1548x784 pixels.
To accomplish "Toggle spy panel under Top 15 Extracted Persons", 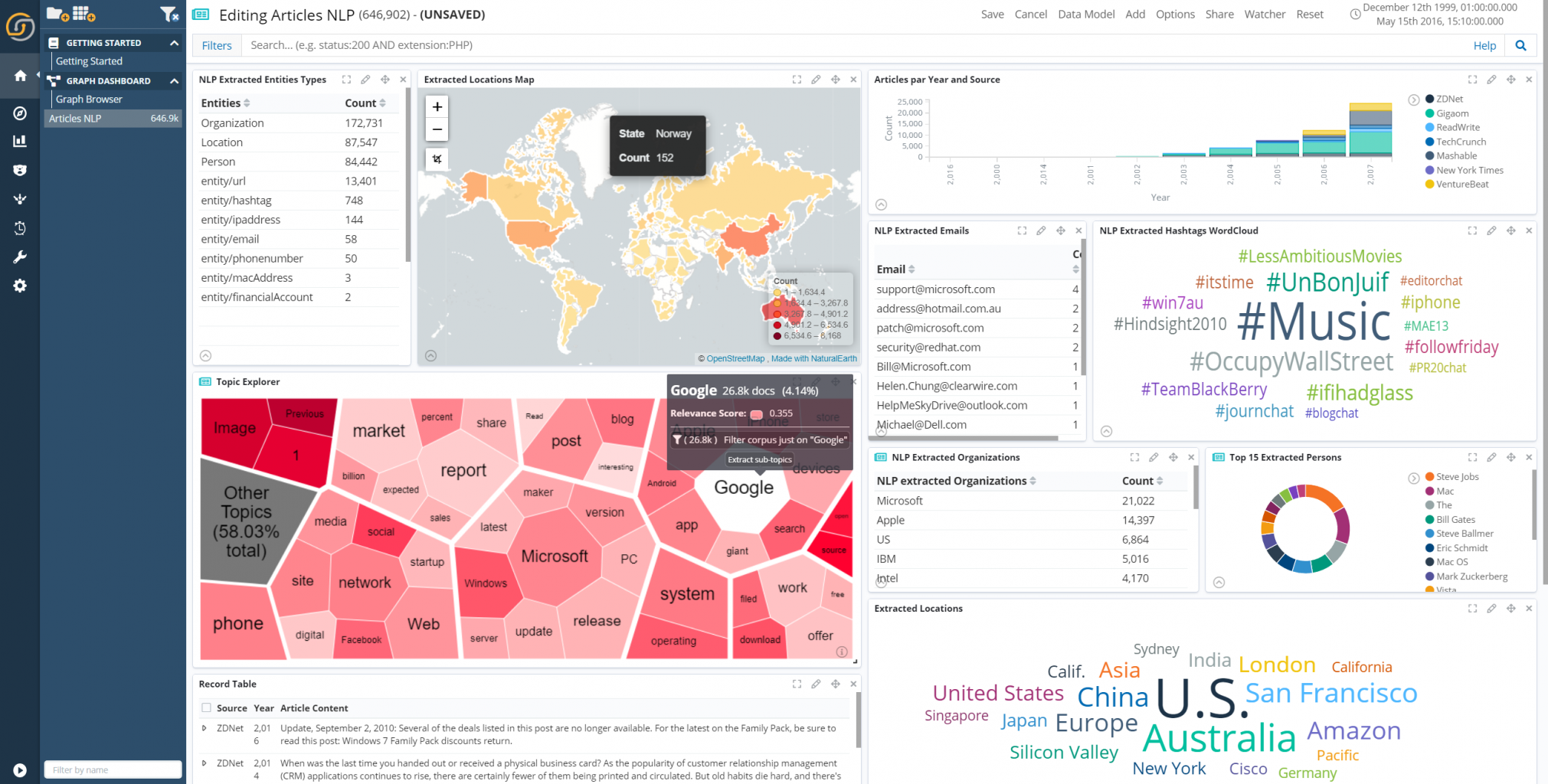I will 1219,582.
